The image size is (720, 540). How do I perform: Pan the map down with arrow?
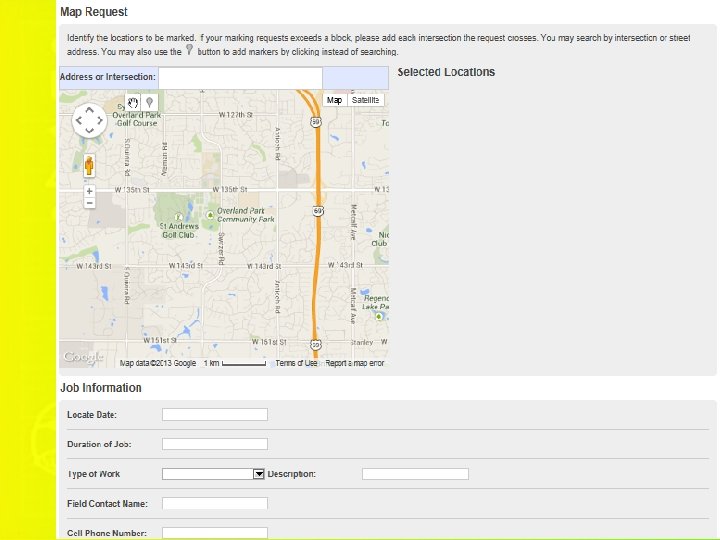click(x=90, y=130)
